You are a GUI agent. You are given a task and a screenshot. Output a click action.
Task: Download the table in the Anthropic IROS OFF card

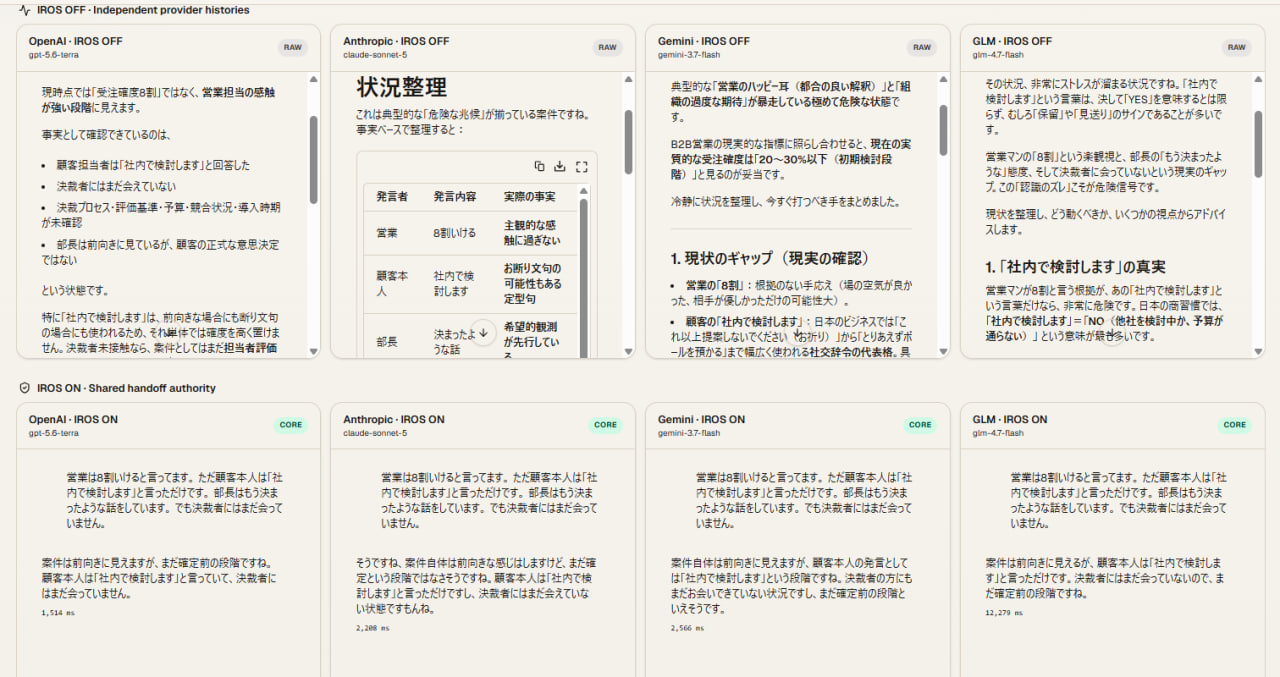point(560,166)
